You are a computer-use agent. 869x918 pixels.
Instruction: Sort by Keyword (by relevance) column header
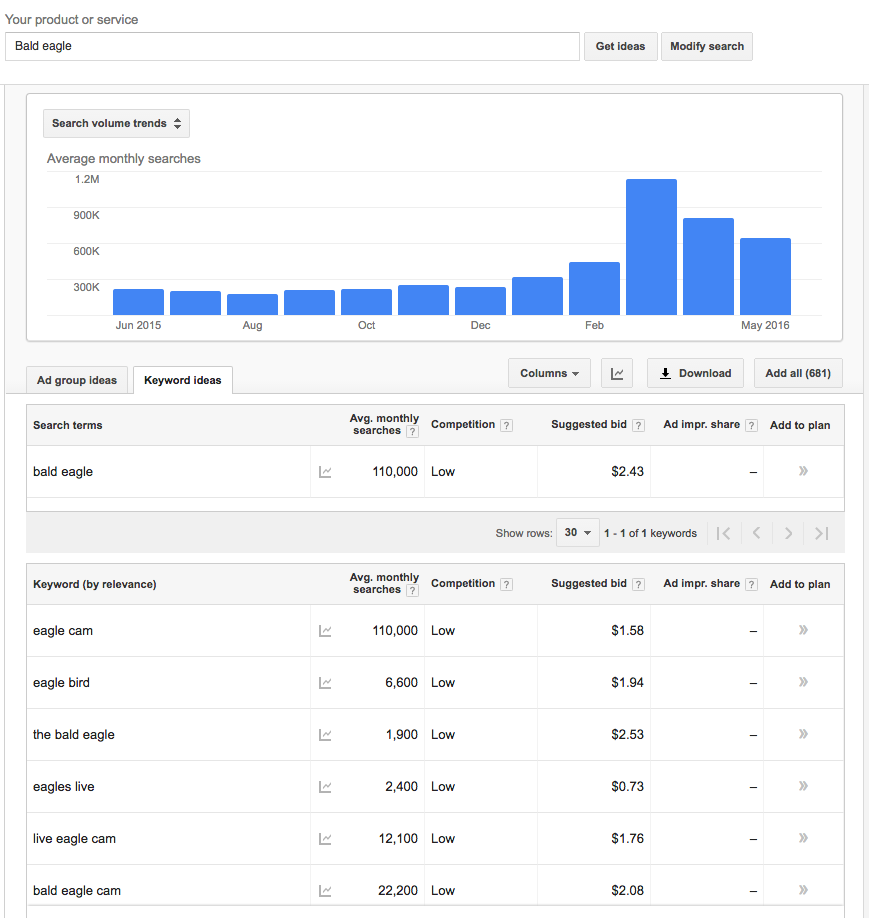coord(95,584)
